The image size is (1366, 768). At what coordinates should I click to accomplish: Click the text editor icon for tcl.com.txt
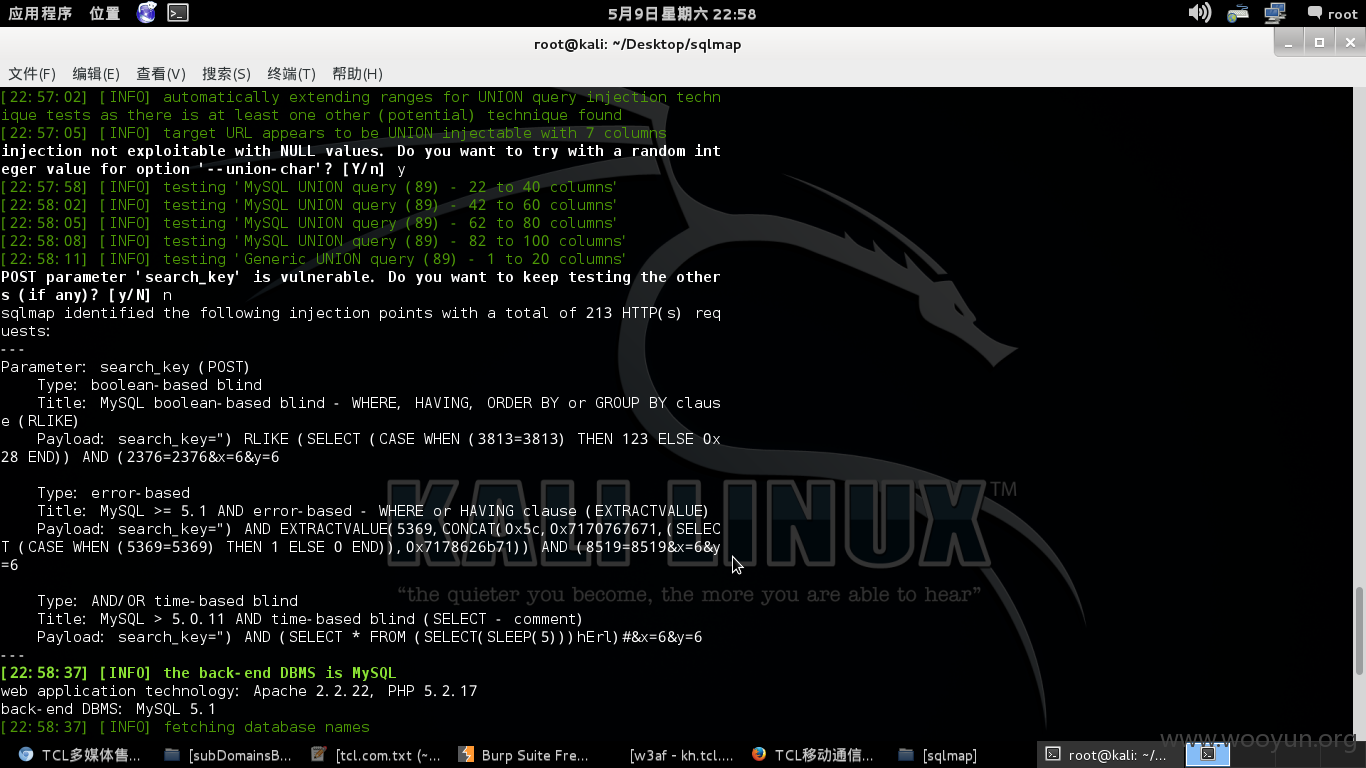(x=319, y=755)
